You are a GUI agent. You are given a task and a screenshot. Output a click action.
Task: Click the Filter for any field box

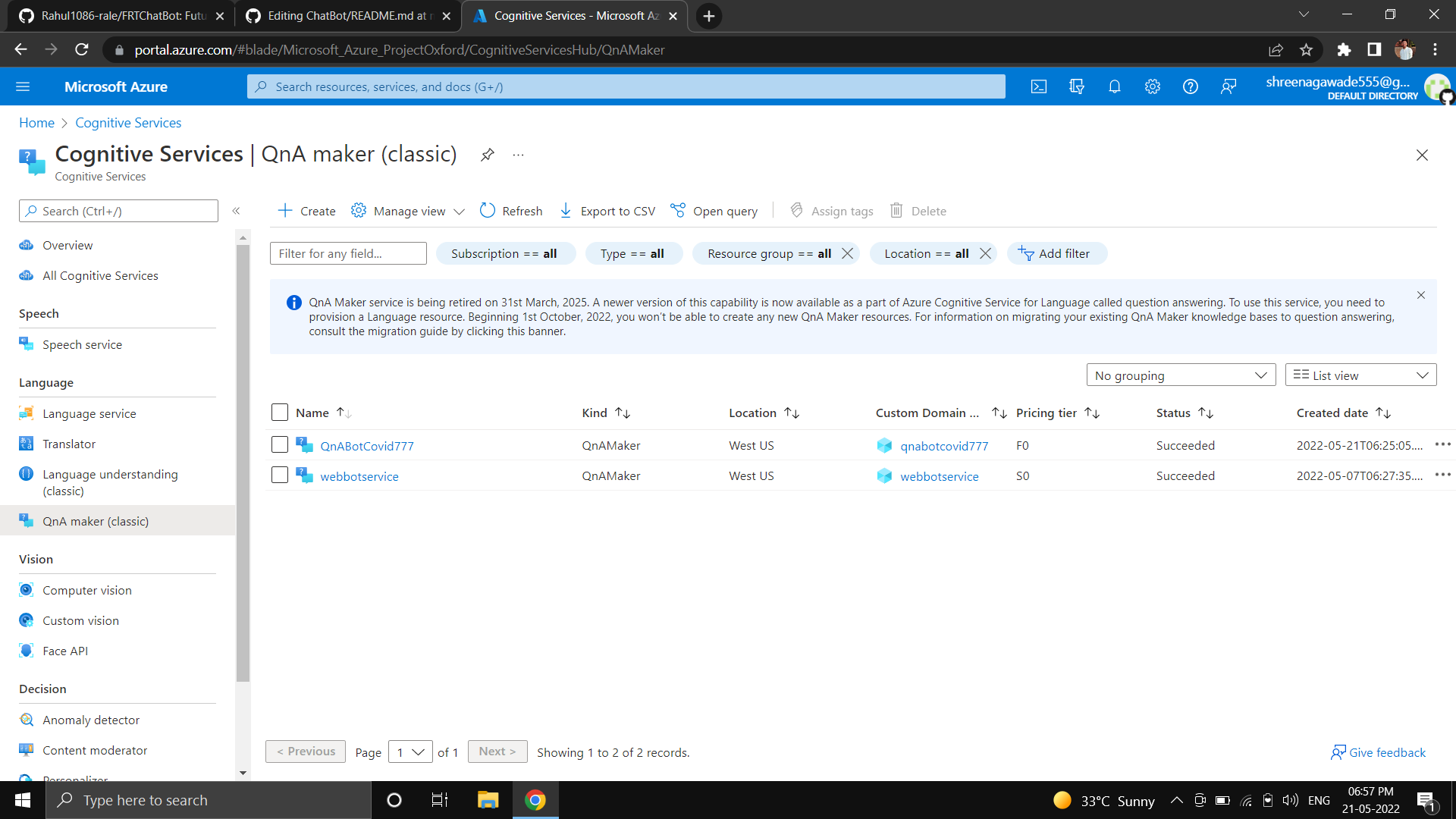point(348,253)
